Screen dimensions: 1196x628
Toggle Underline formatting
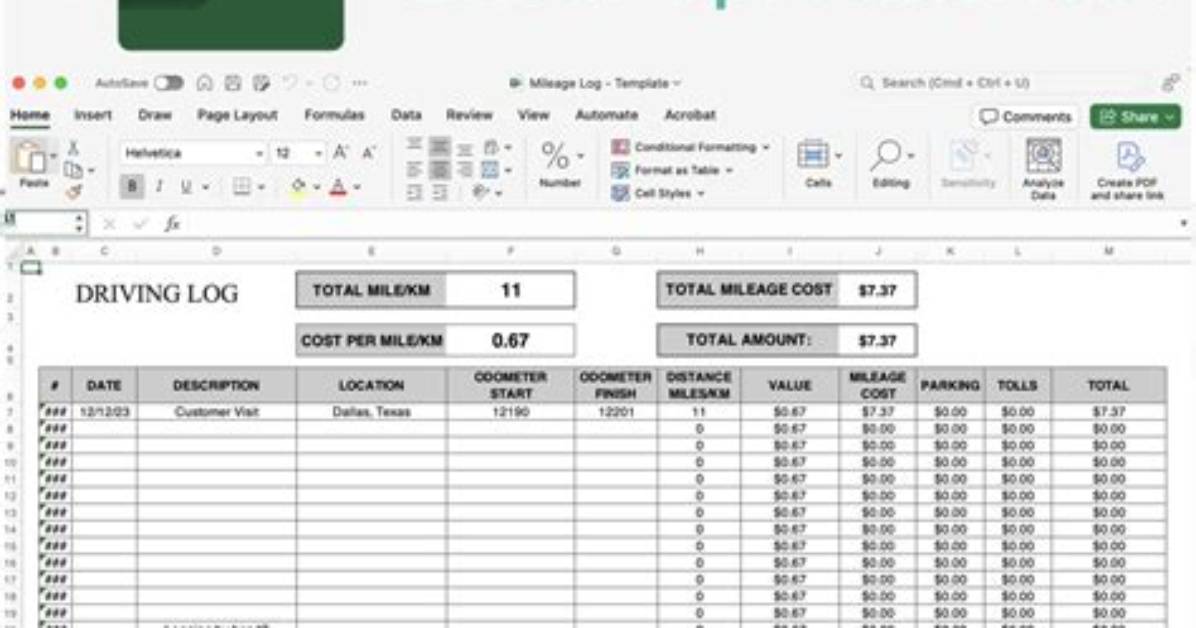click(185, 186)
